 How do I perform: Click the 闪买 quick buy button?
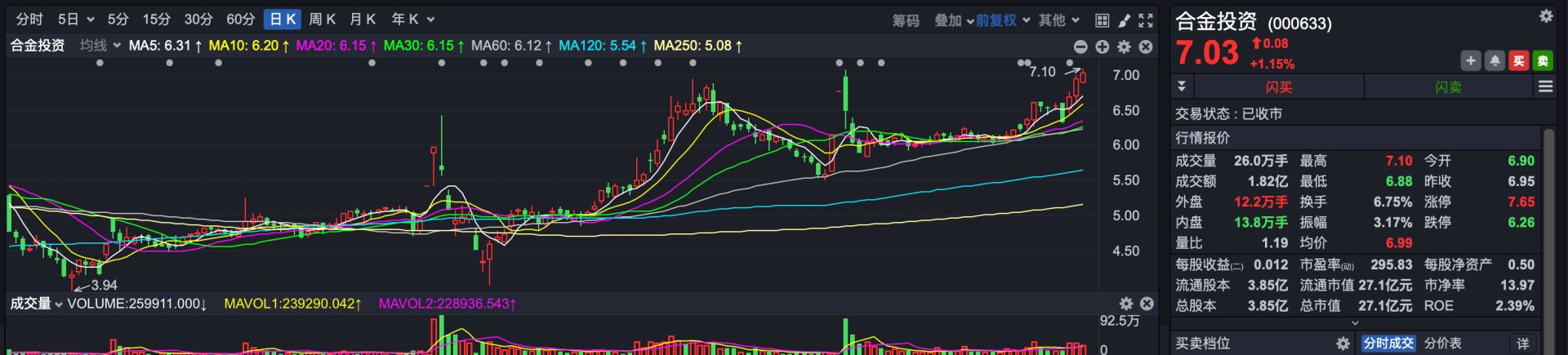[1279, 87]
